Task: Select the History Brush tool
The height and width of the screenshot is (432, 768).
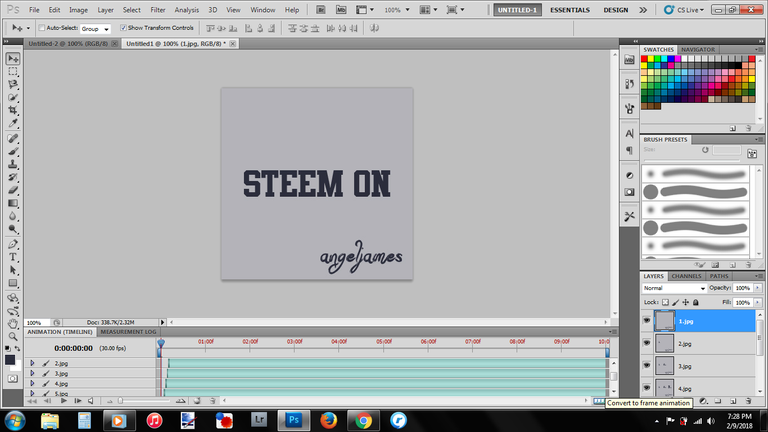Action: (x=13, y=177)
